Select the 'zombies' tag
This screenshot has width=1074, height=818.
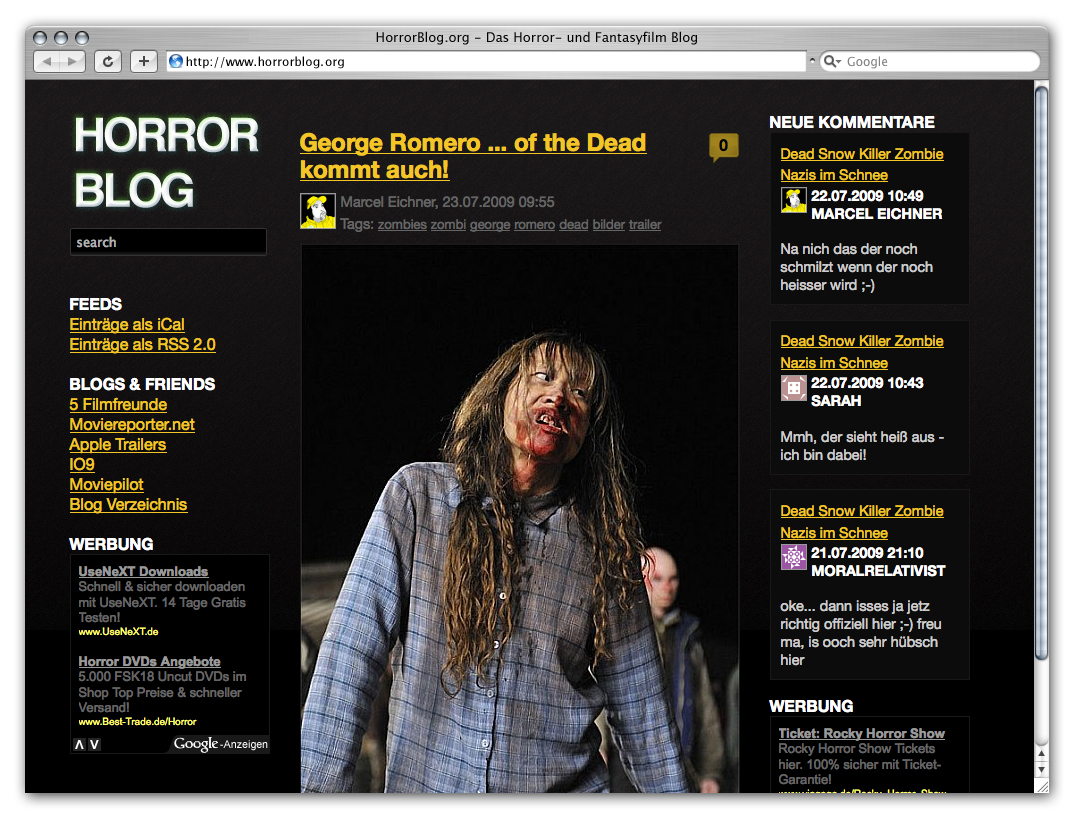pos(402,225)
